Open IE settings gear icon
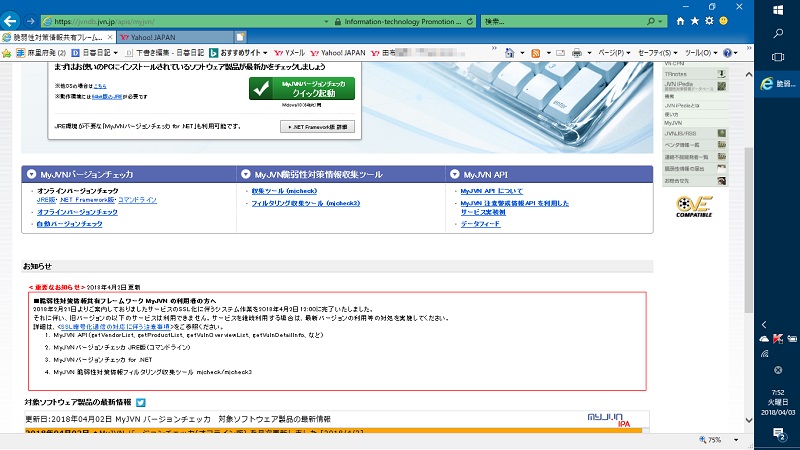 tap(709, 21)
